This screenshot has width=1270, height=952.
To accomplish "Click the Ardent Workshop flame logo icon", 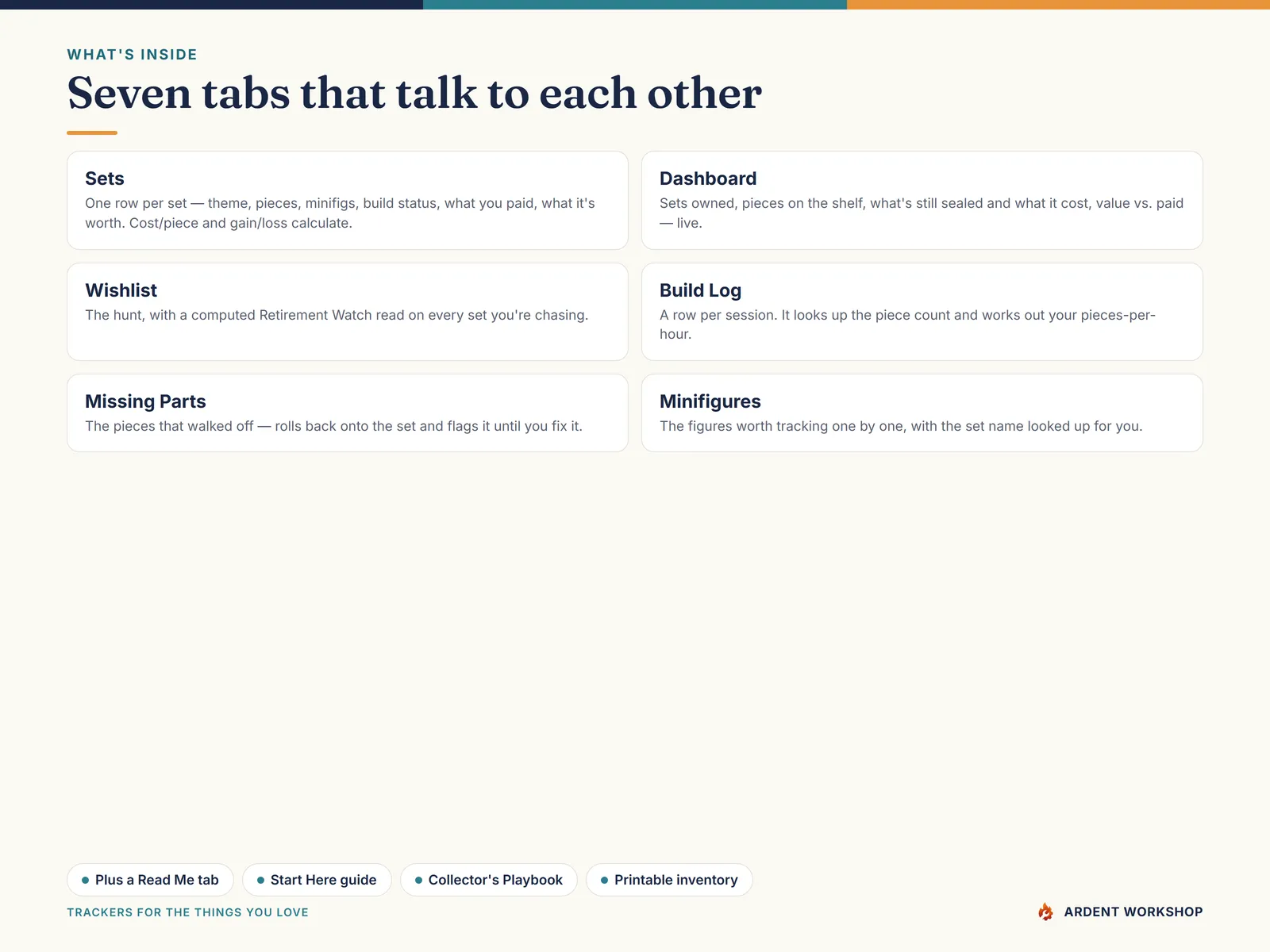I will pyautogui.click(x=1045, y=912).
